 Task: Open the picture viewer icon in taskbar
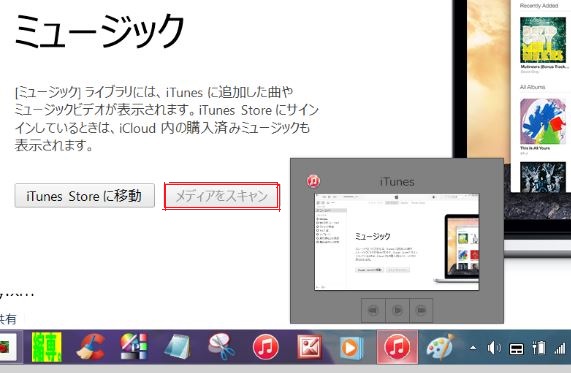tap(309, 347)
